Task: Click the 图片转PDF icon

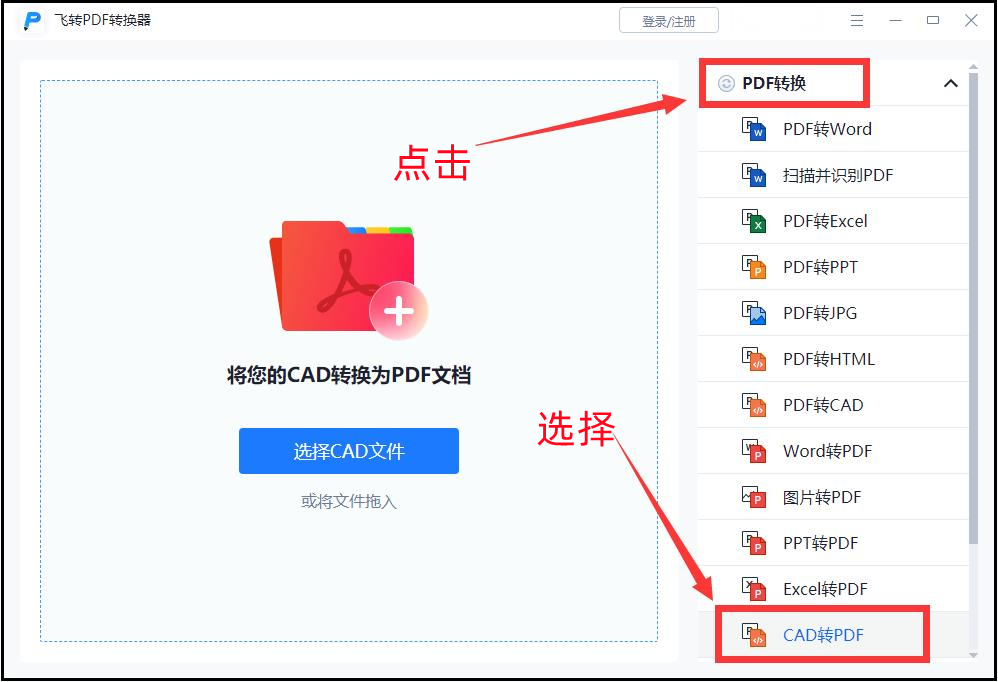Action: [754, 497]
